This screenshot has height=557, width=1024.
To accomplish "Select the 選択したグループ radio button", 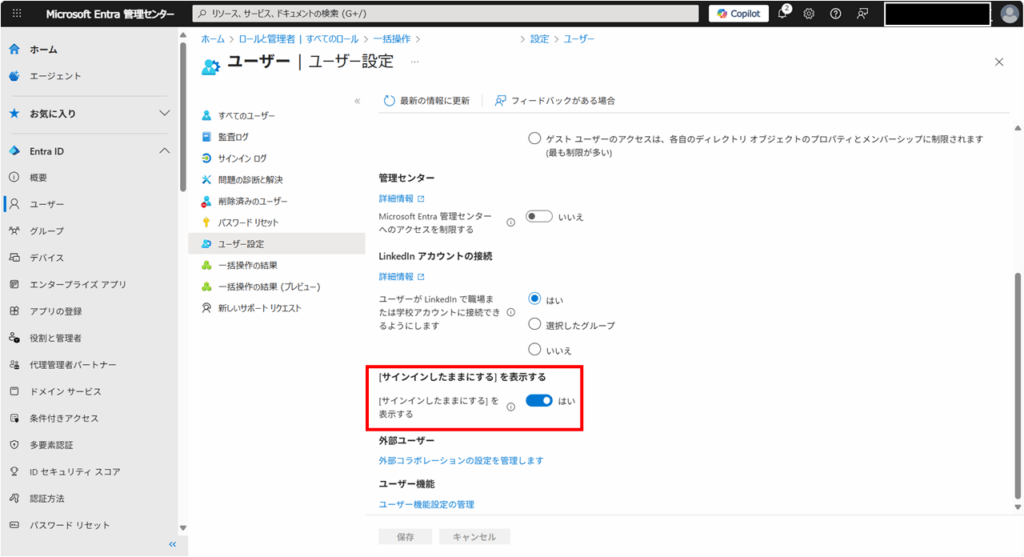I will (x=535, y=325).
